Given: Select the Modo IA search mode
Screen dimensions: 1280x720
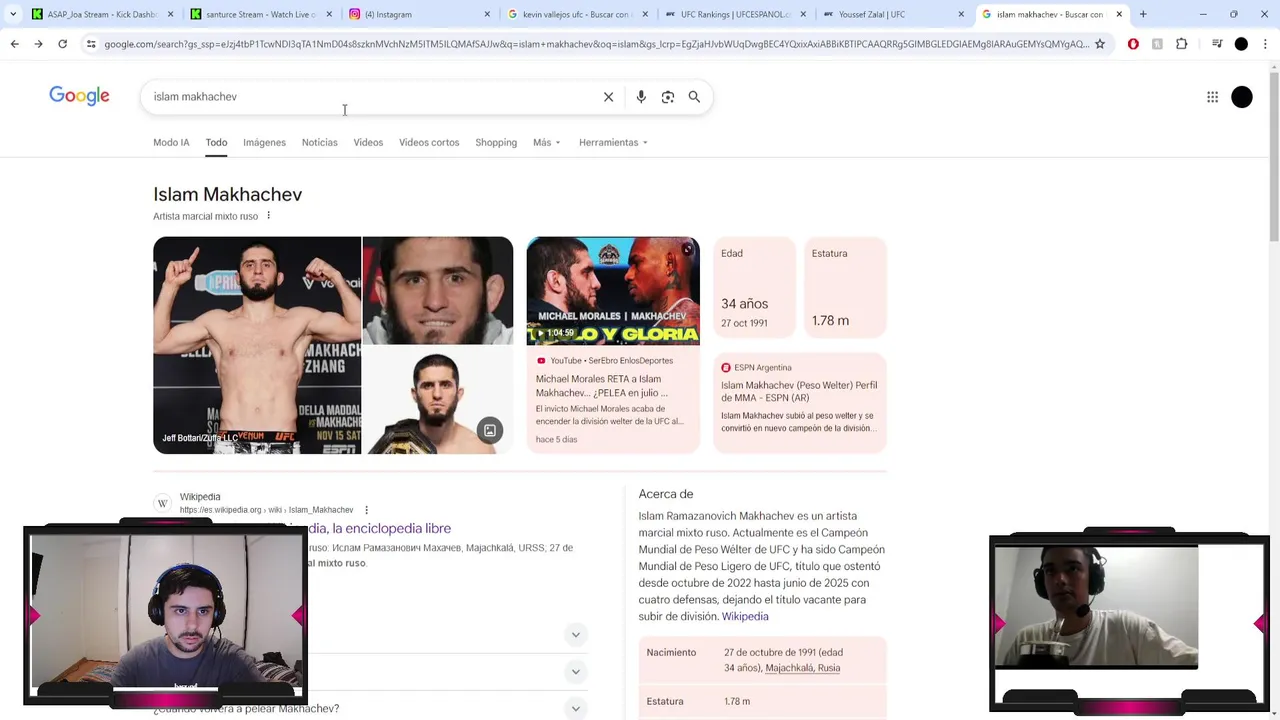Looking at the screenshot, I should tap(171, 142).
